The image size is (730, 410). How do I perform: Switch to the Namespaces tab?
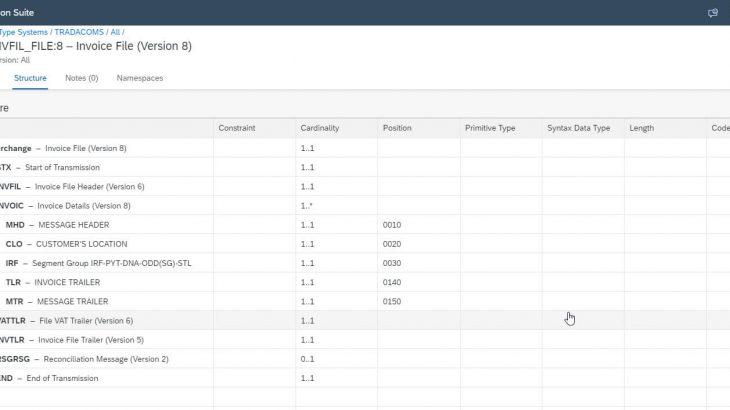point(140,78)
